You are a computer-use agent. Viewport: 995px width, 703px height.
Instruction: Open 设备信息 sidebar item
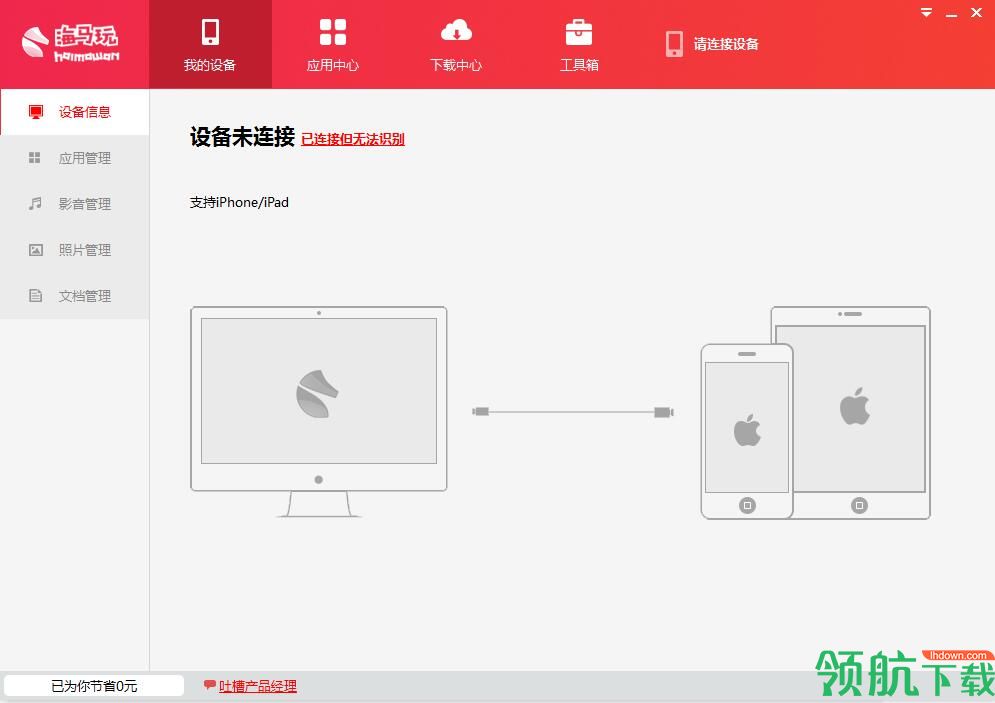[75, 112]
